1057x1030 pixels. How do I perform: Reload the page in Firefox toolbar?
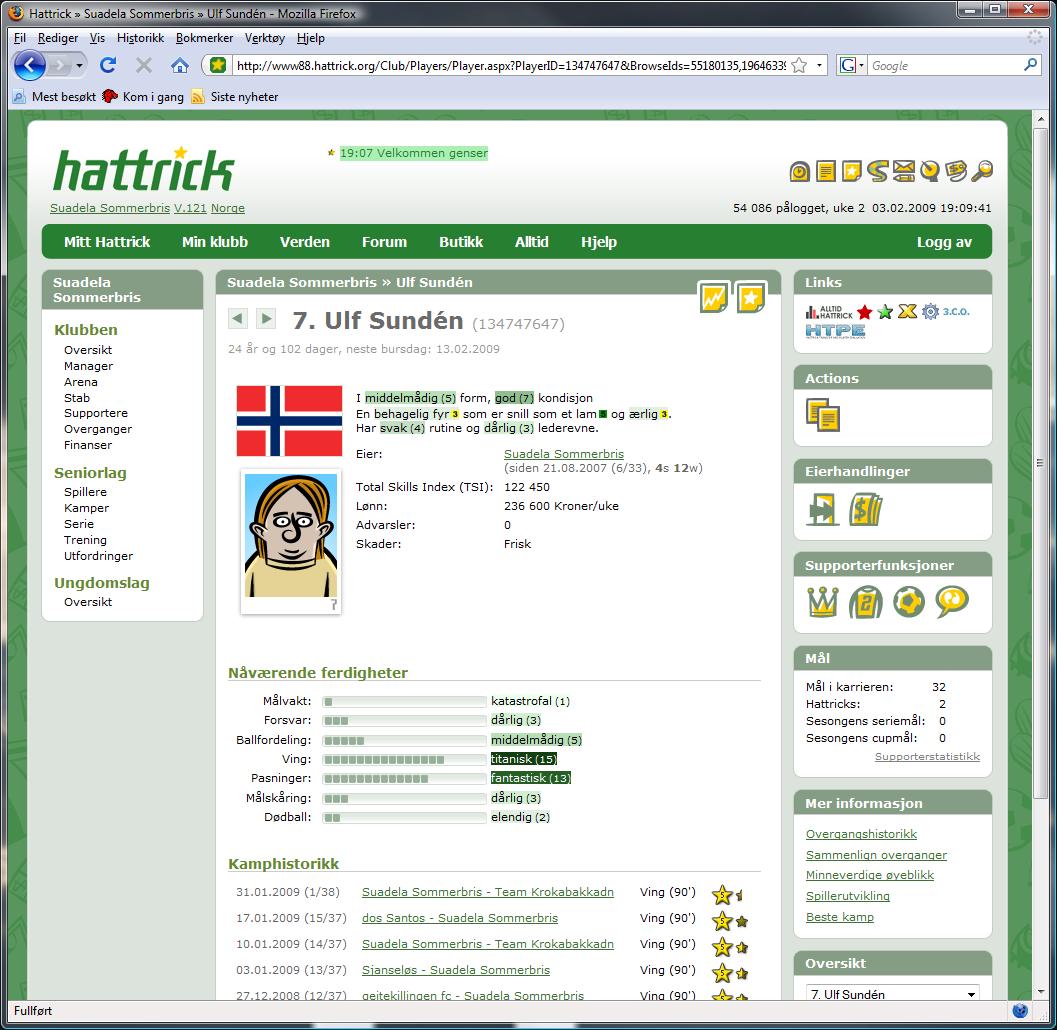108,65
